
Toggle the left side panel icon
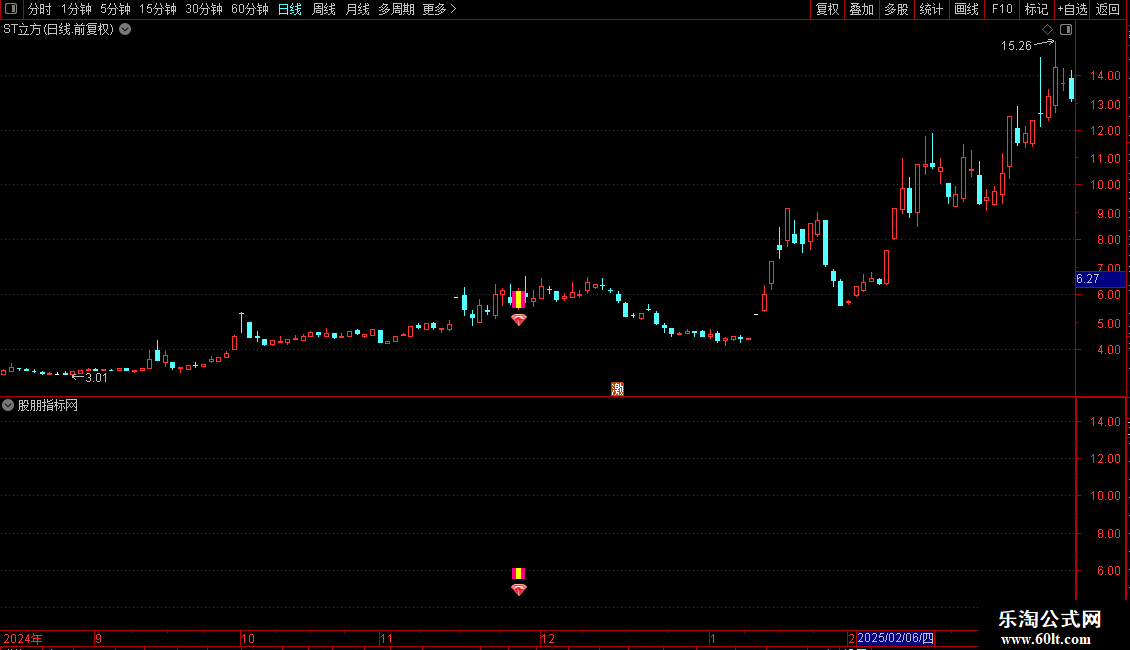pyautogui.click(x=11, y=9)
